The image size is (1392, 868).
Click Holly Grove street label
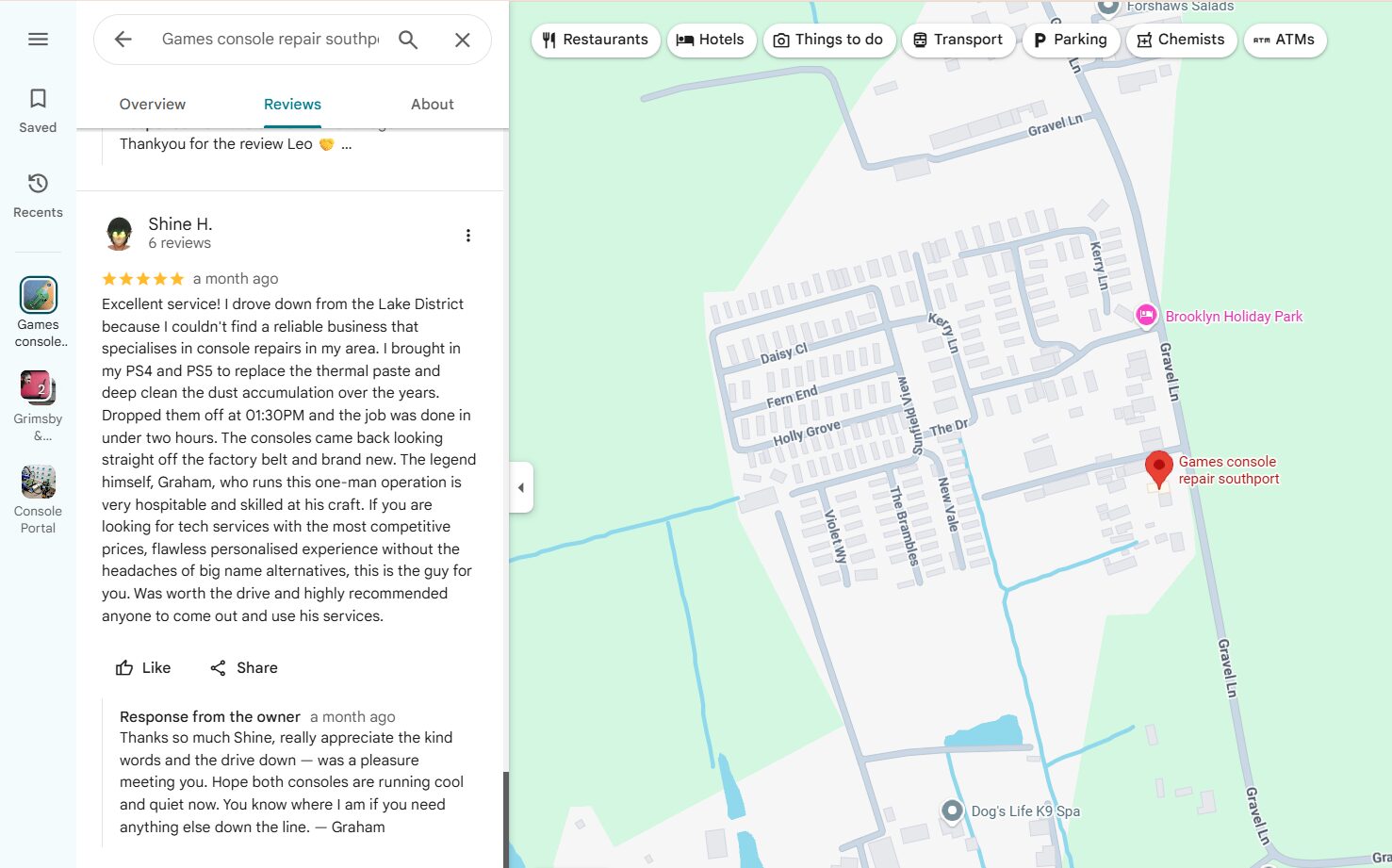(807, 434)
